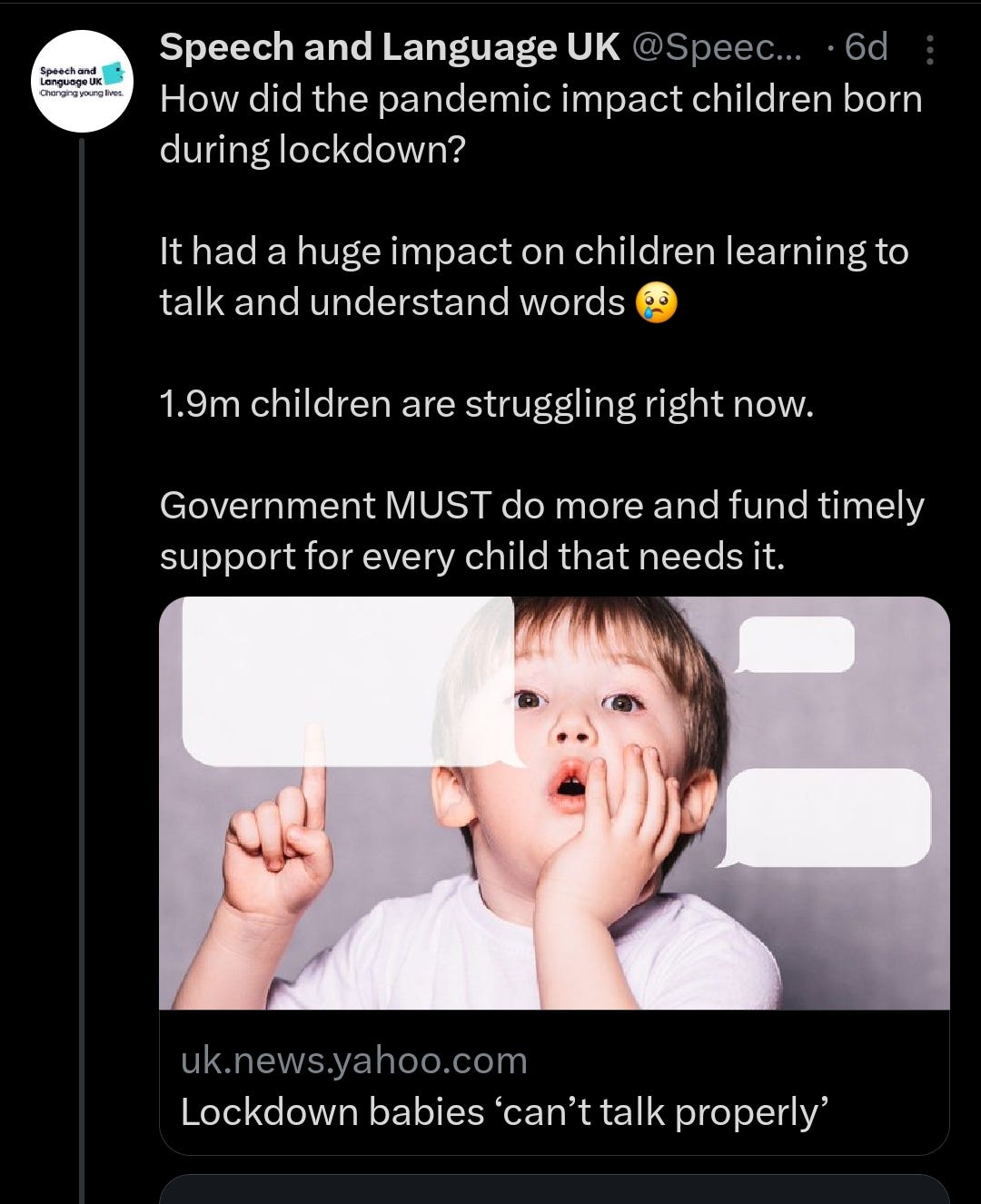This screenshot has height=1204, width=981.
Task: Select the 'How did the pandemic impact' paragraph
Action: [541, 123]
